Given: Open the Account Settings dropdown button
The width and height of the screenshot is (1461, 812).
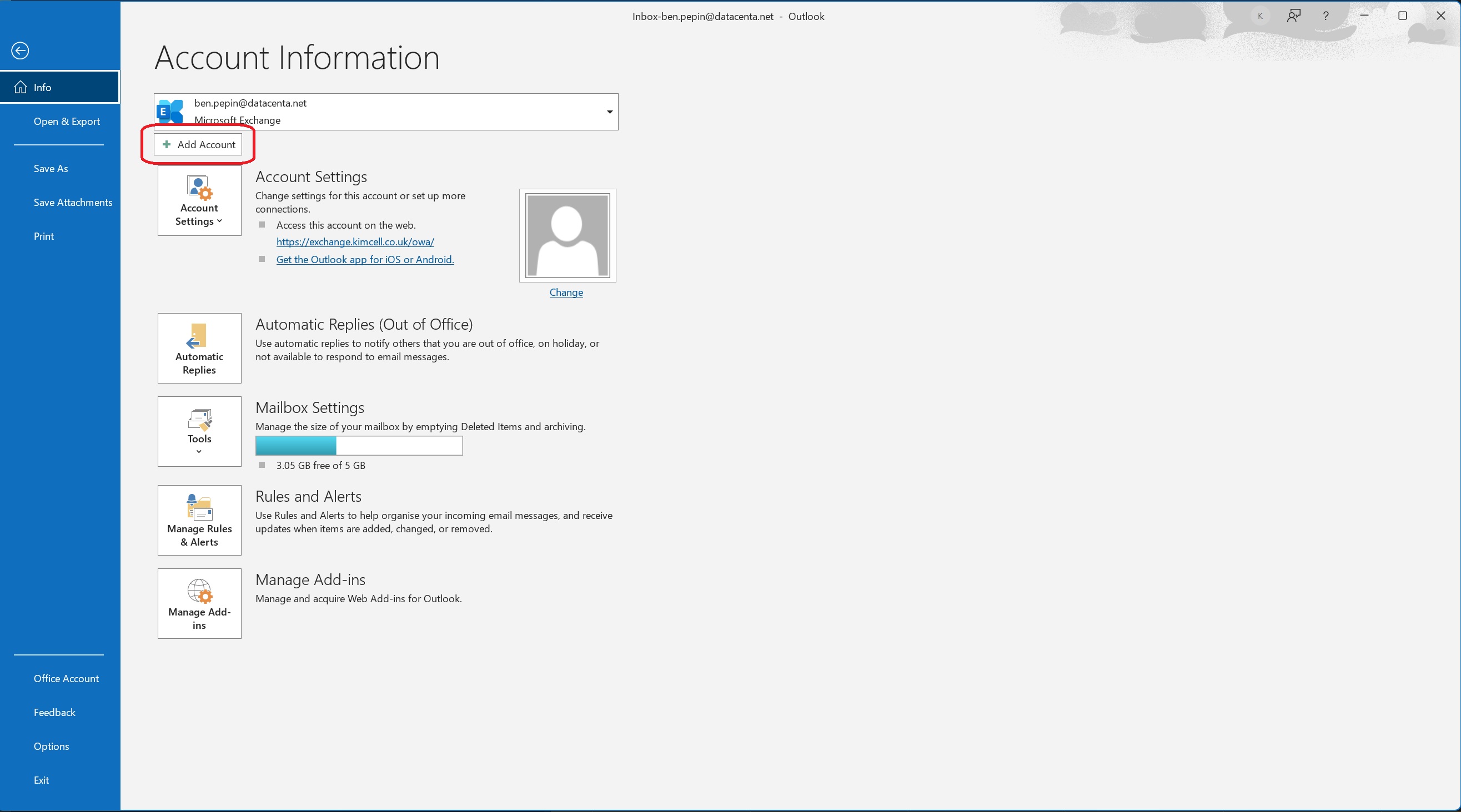Looking at the screenshot, I should (200, 201).
